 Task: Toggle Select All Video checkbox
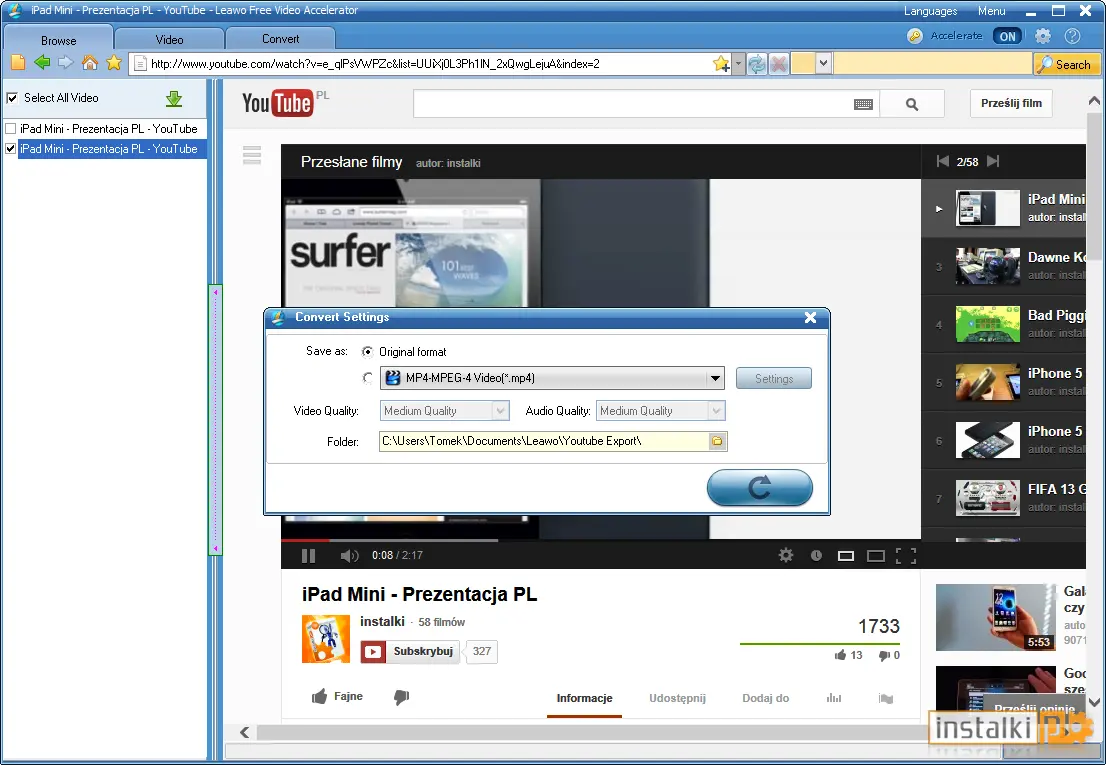[12, 98]
